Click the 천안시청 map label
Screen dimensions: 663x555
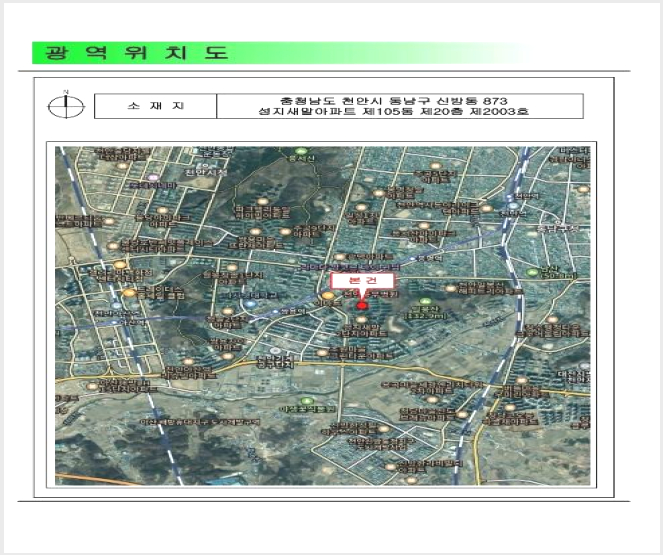pos(206,173)
